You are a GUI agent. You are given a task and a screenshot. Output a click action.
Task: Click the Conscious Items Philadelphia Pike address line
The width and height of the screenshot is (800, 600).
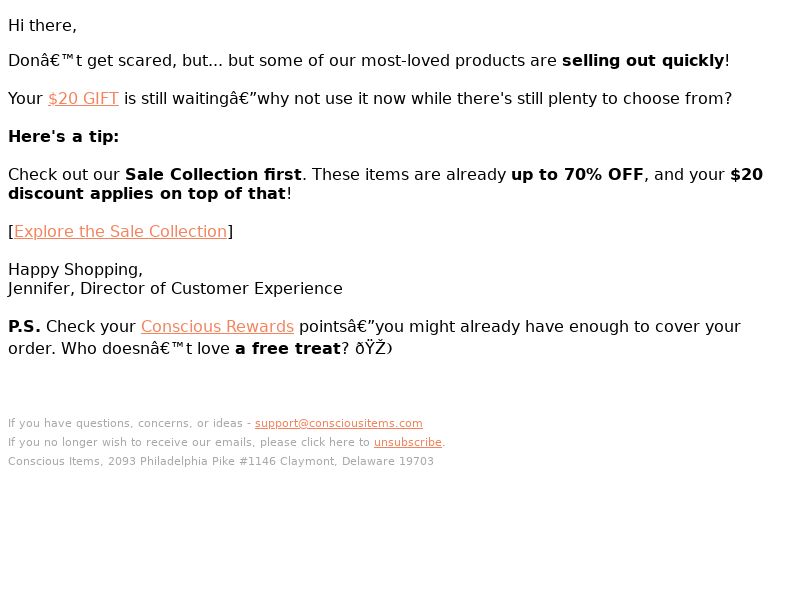[x=220, y=461]
